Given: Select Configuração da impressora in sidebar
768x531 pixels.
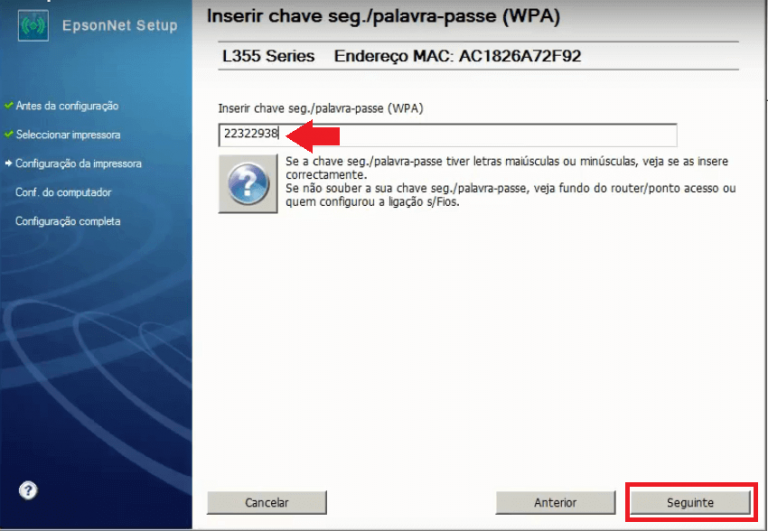Looking at the screenshot, I should pos(78,163).
